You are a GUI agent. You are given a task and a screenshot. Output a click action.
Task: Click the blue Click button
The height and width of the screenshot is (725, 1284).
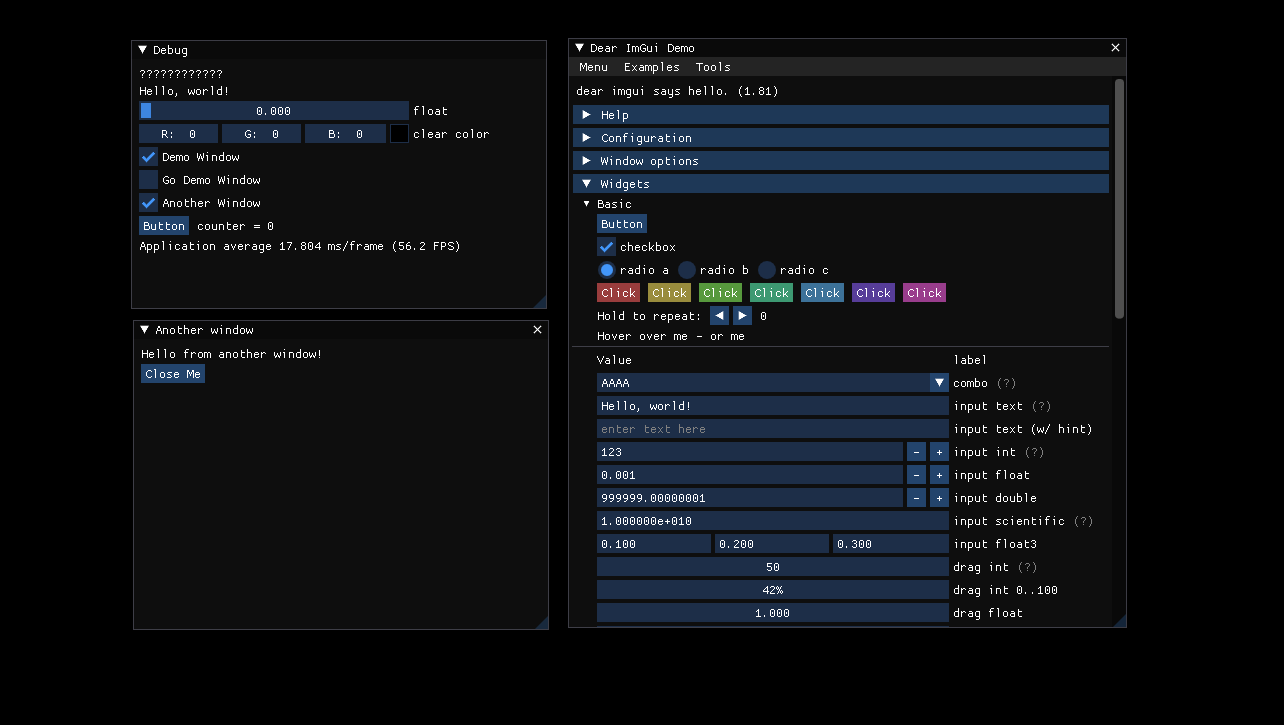pos(822,293)
